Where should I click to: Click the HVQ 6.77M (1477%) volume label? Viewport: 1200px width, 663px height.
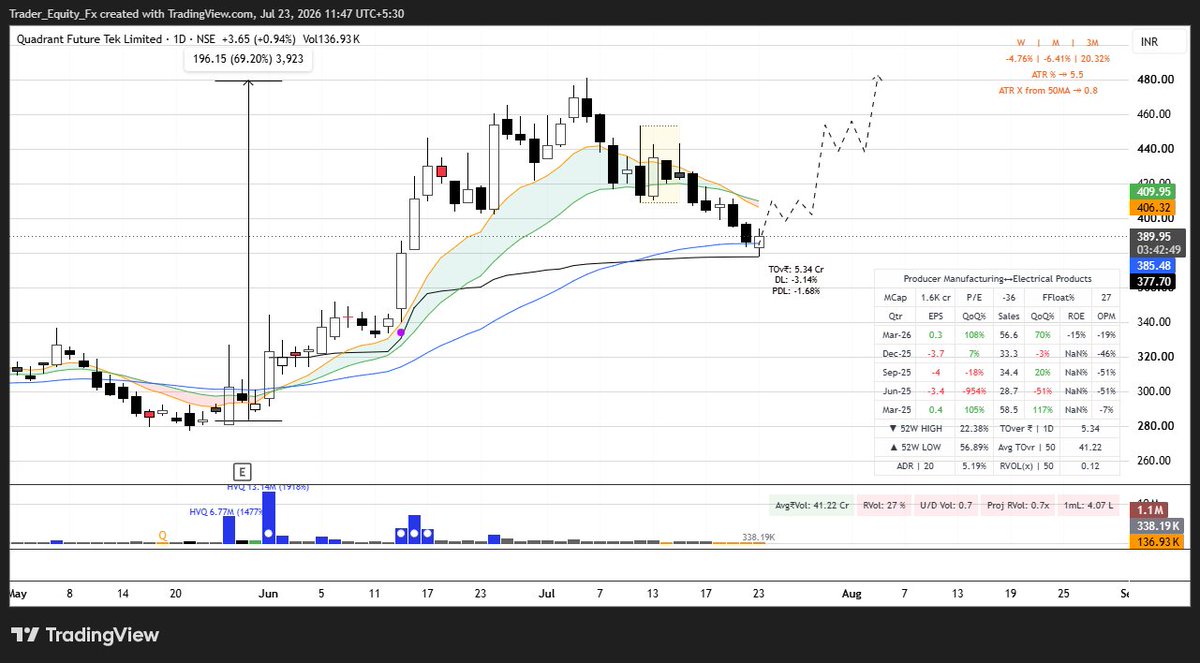click(225, 511)
